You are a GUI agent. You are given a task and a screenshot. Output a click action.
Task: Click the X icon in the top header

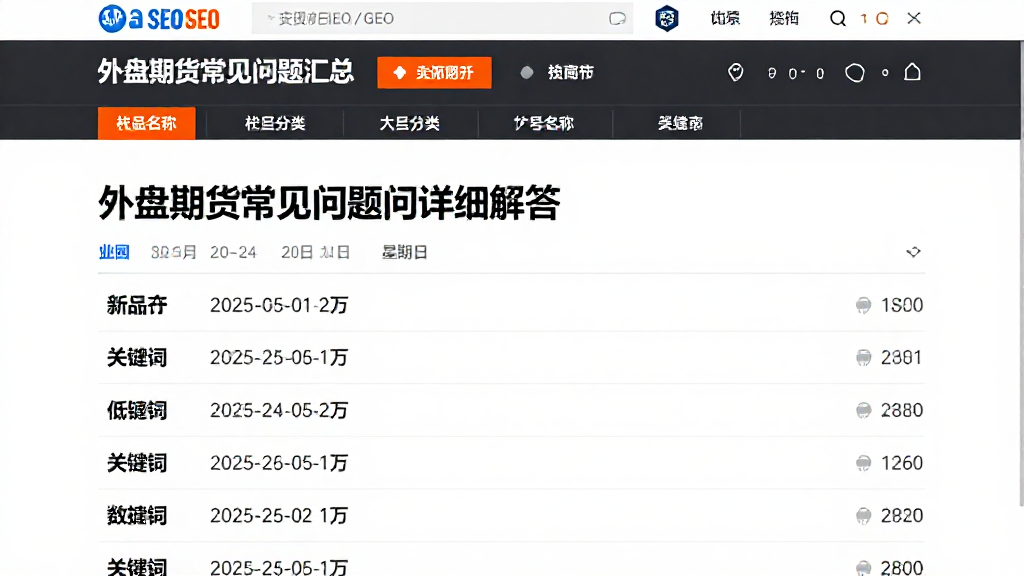point(914,18)
